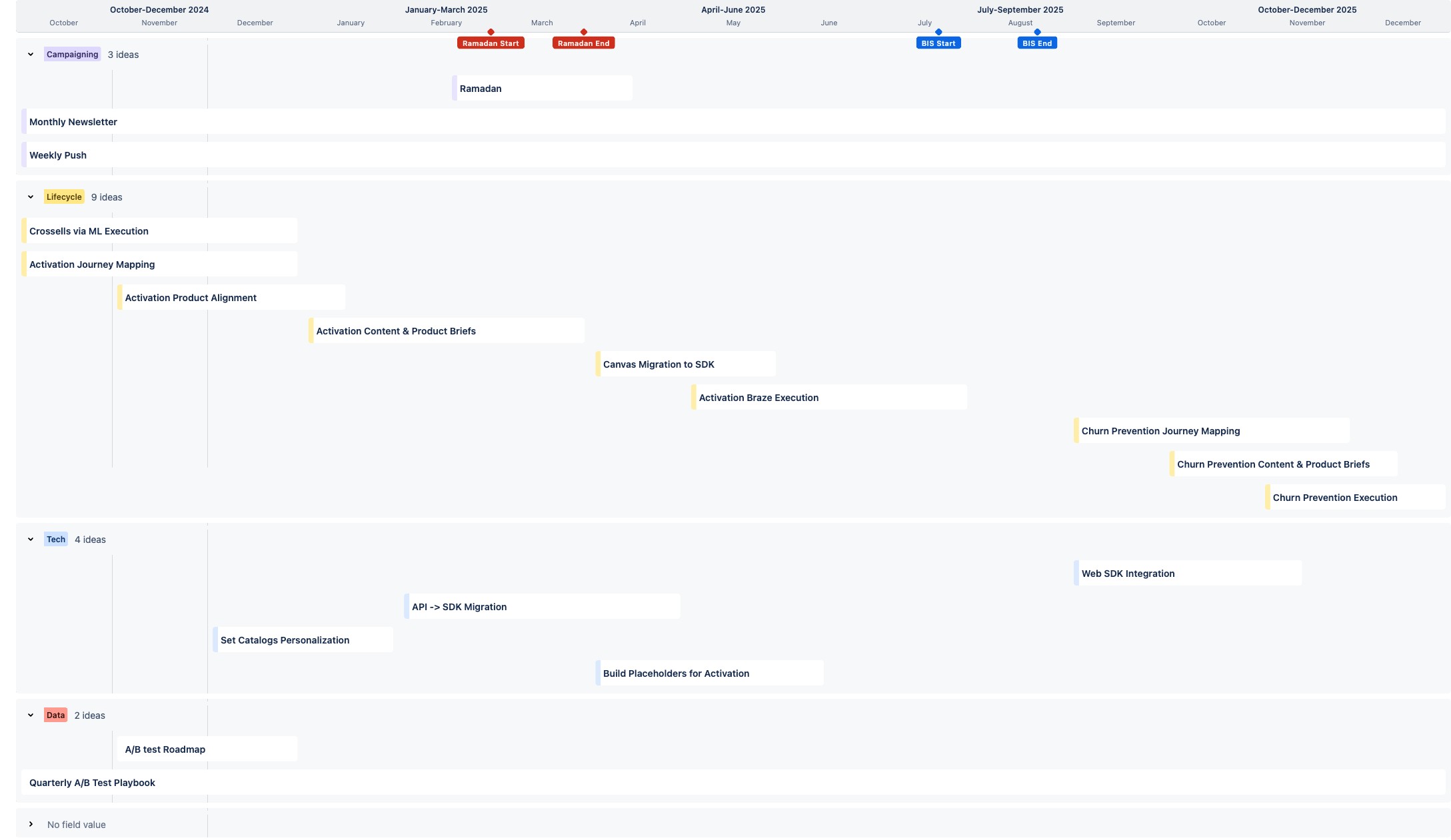Open Activation Product Alignment idea

point(231,297)
